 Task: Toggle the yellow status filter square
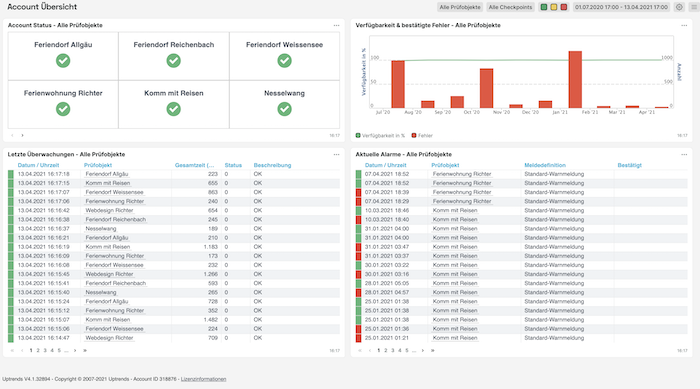554,7
